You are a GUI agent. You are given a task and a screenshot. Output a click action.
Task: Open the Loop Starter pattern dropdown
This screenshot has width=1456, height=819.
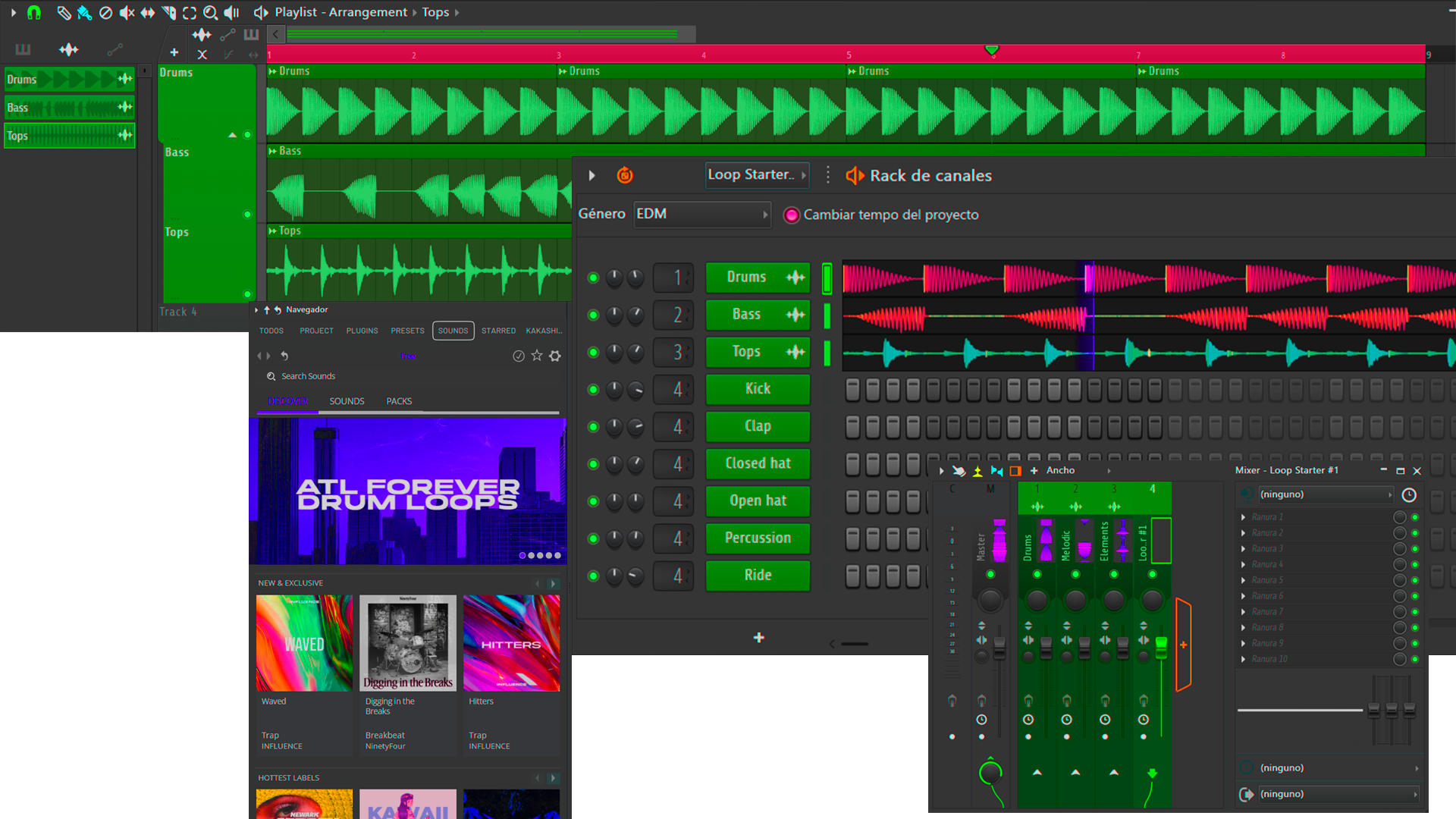click(756, 175)
